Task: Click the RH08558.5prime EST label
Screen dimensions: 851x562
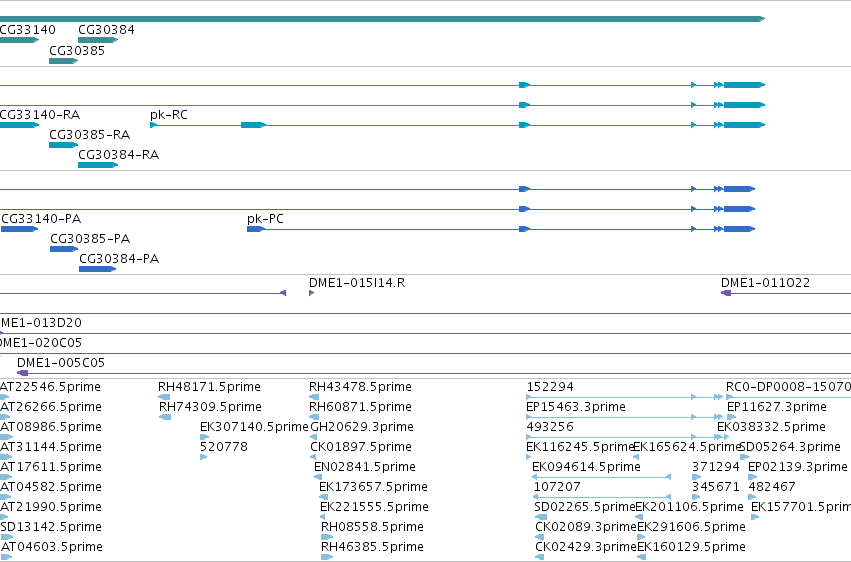Action: click(372, 527)
